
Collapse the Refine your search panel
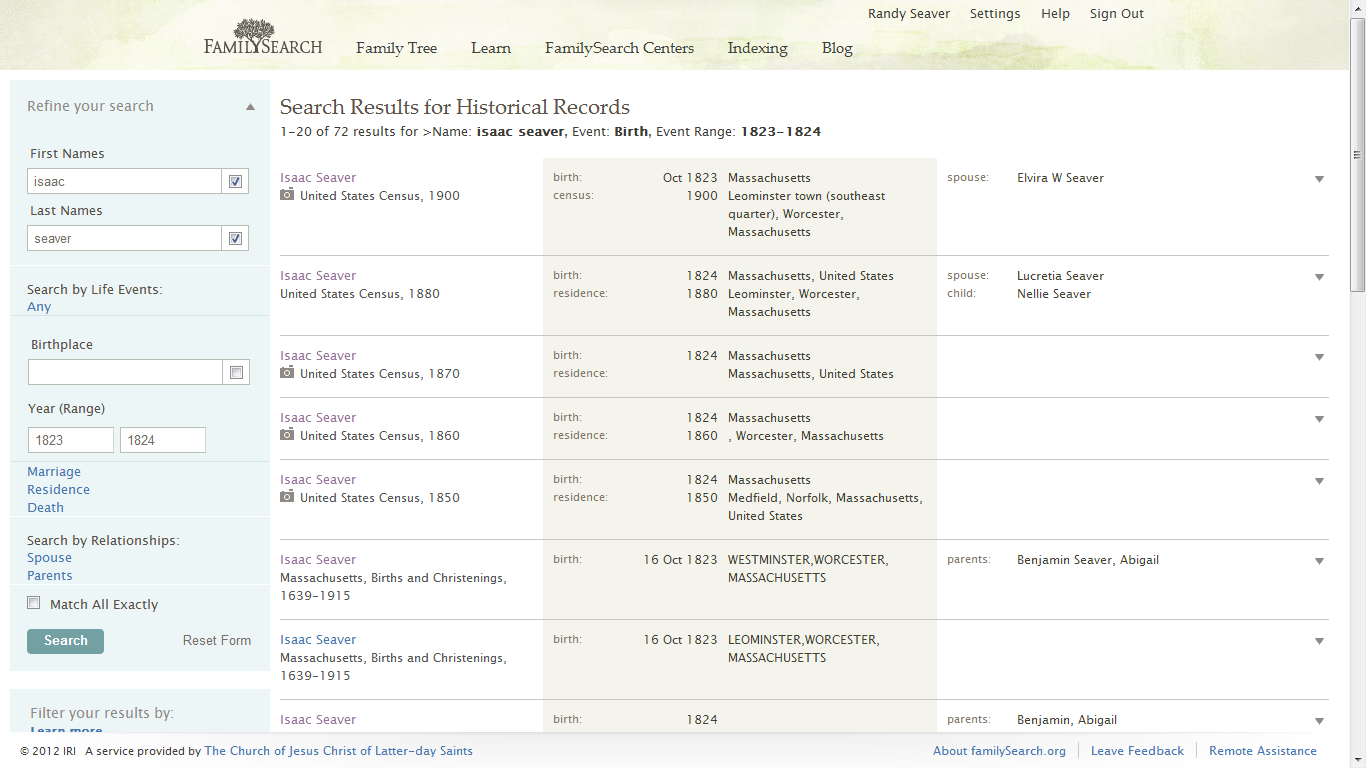coord(250,105)
